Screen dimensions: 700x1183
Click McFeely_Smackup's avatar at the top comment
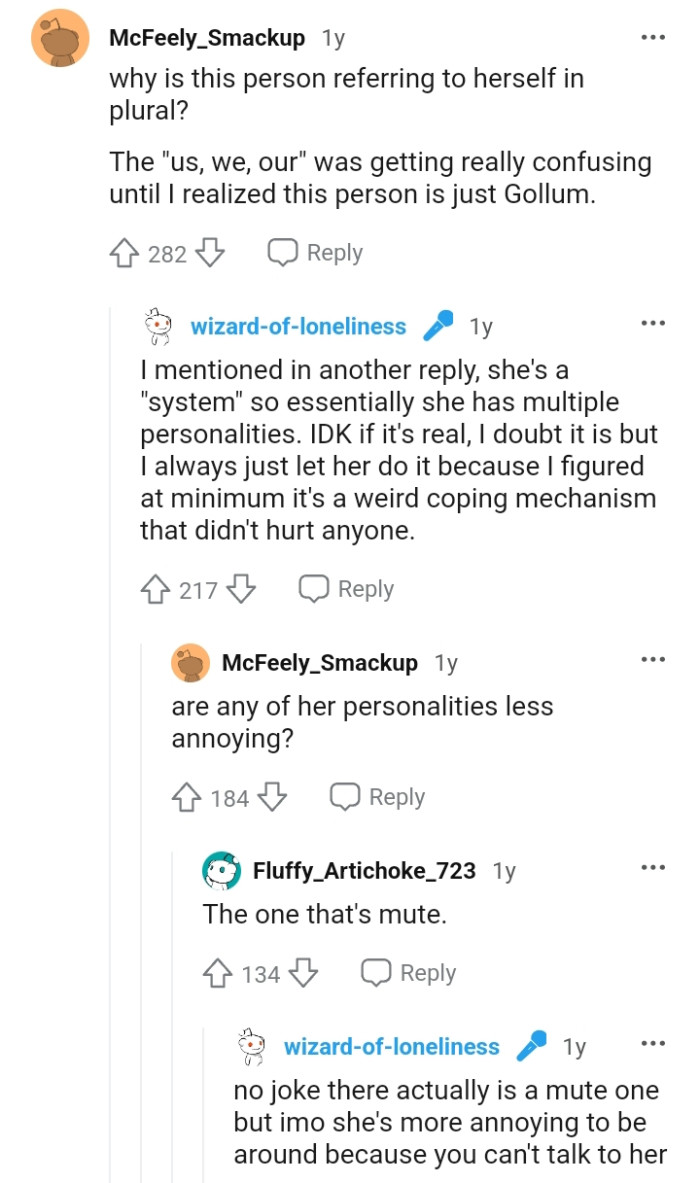click(x=58, y=37)
